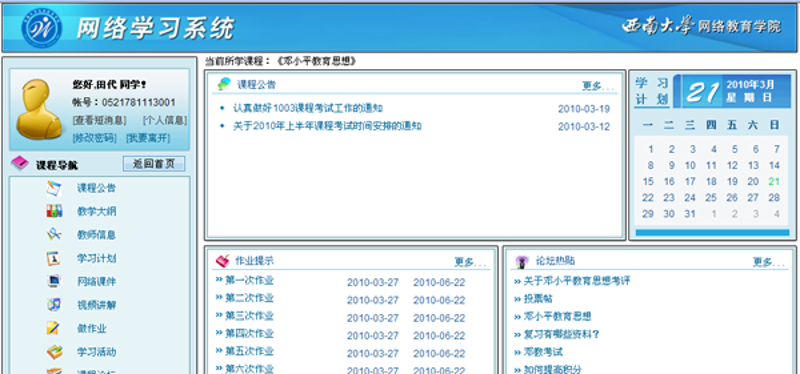Screen dimensions: 800x374
Task: Click the 修改密码 link
Action: point(95,138)
